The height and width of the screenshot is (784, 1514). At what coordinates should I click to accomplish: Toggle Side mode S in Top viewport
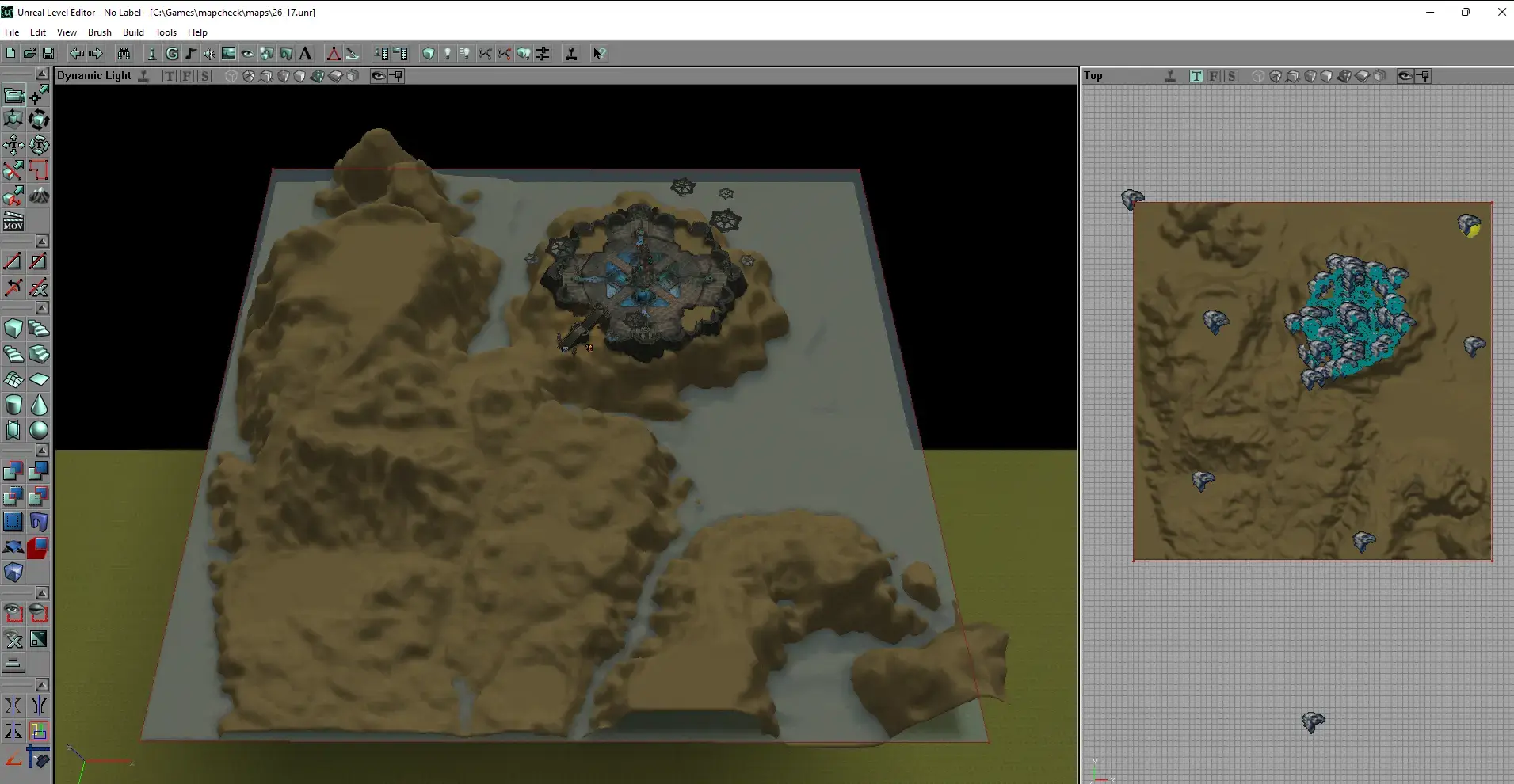[x=1231, y=76]
